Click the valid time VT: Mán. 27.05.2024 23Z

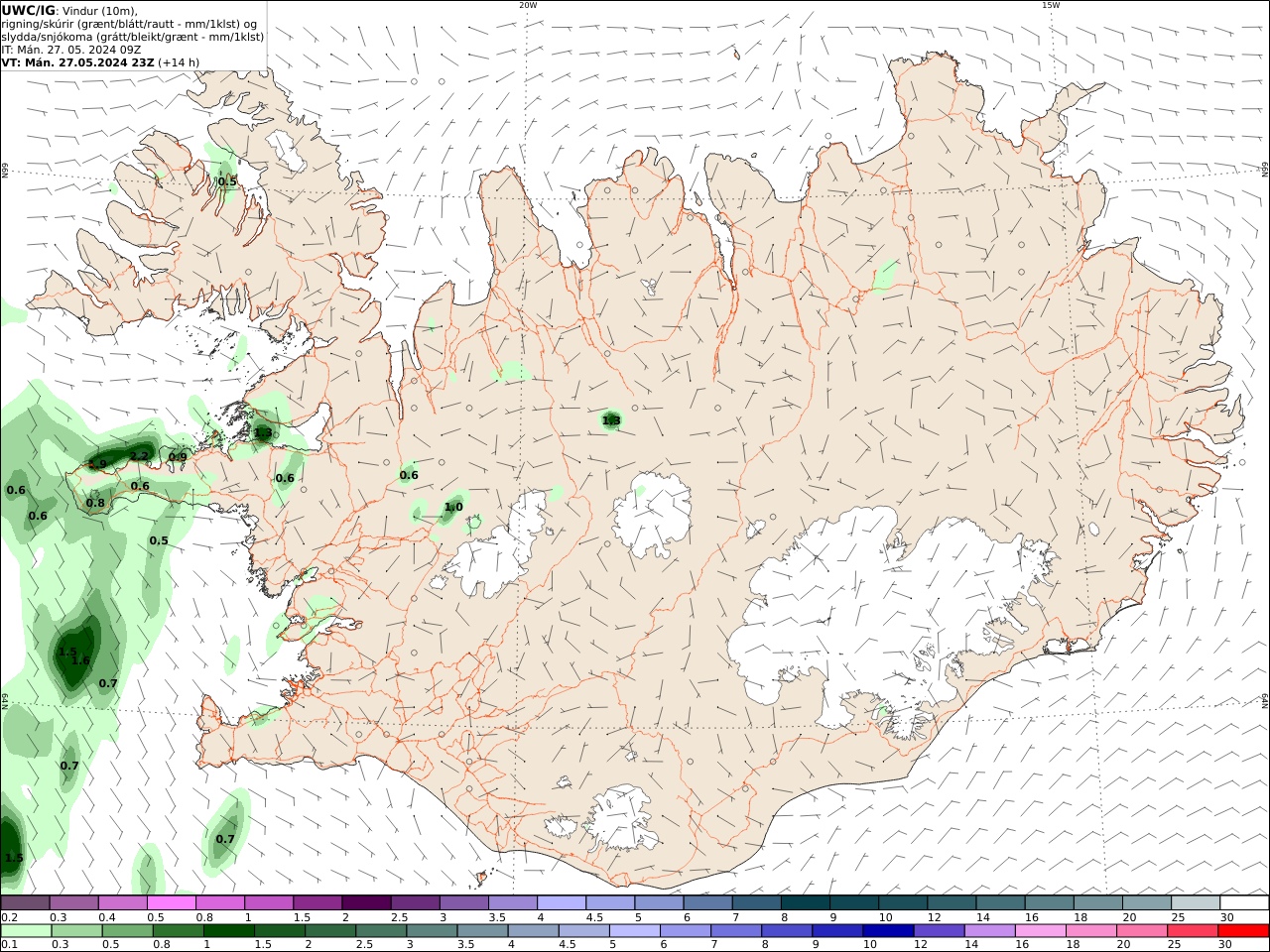77,62
